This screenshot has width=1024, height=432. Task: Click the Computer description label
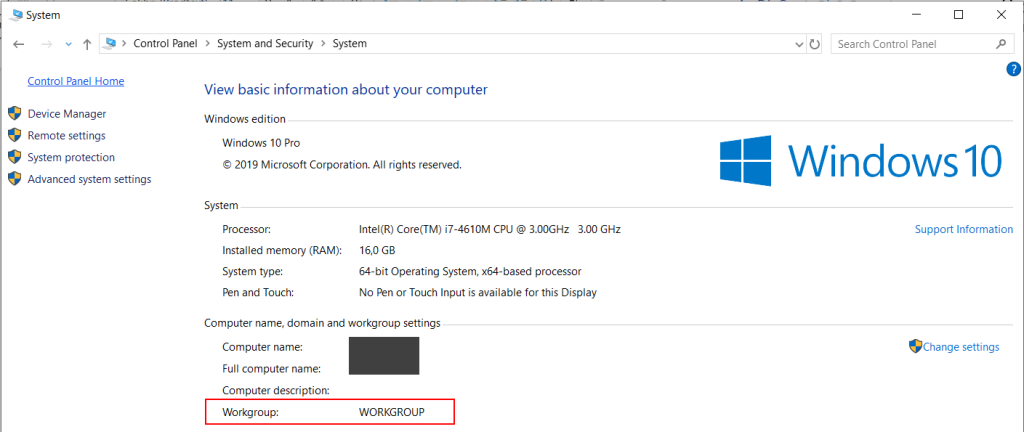275,390
